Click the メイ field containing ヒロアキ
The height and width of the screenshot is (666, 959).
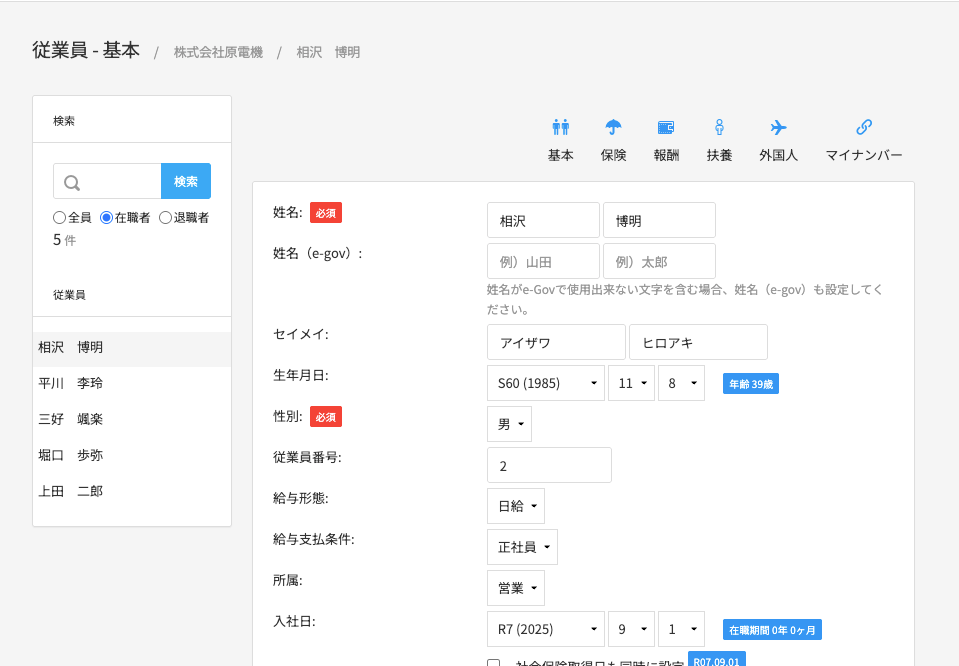coord(698,342)
